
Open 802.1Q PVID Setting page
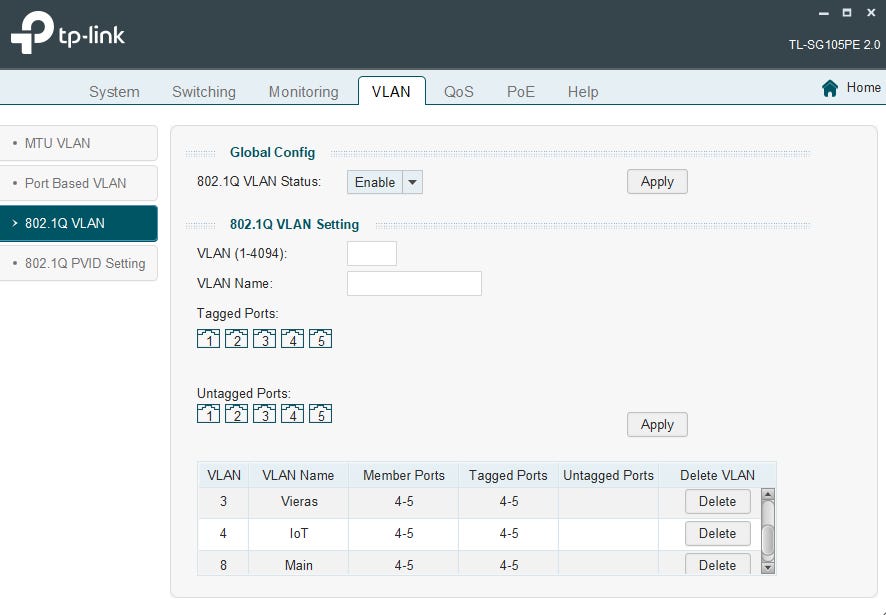[x=79, y=263]
